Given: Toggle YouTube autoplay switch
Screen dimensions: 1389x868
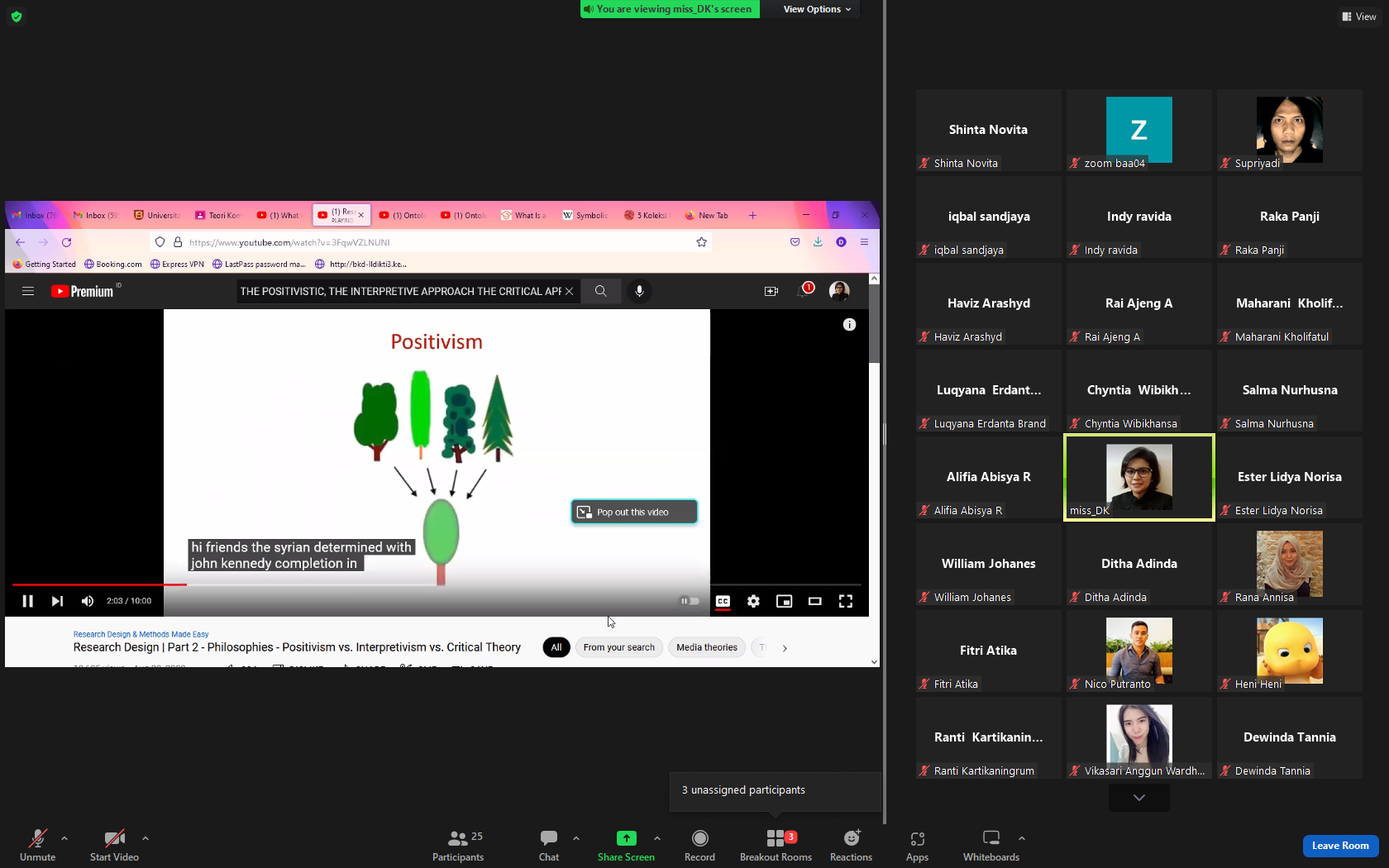Looking at the screenshot, I should click(x=690, y=601).
